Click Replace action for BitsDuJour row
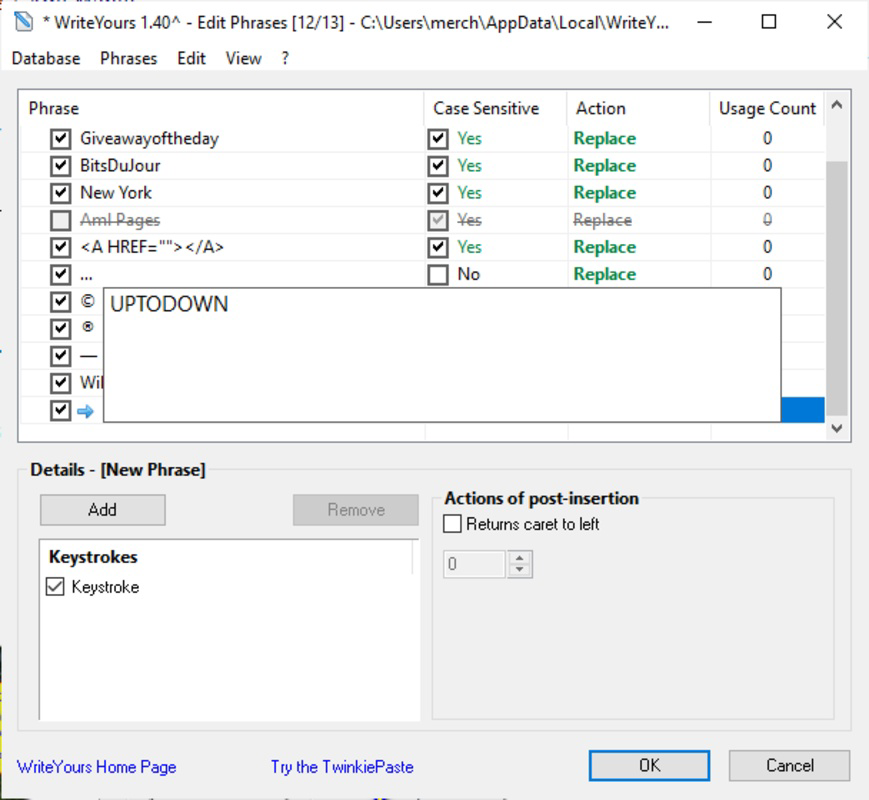The image size is (869, 800). click(605, 166)
